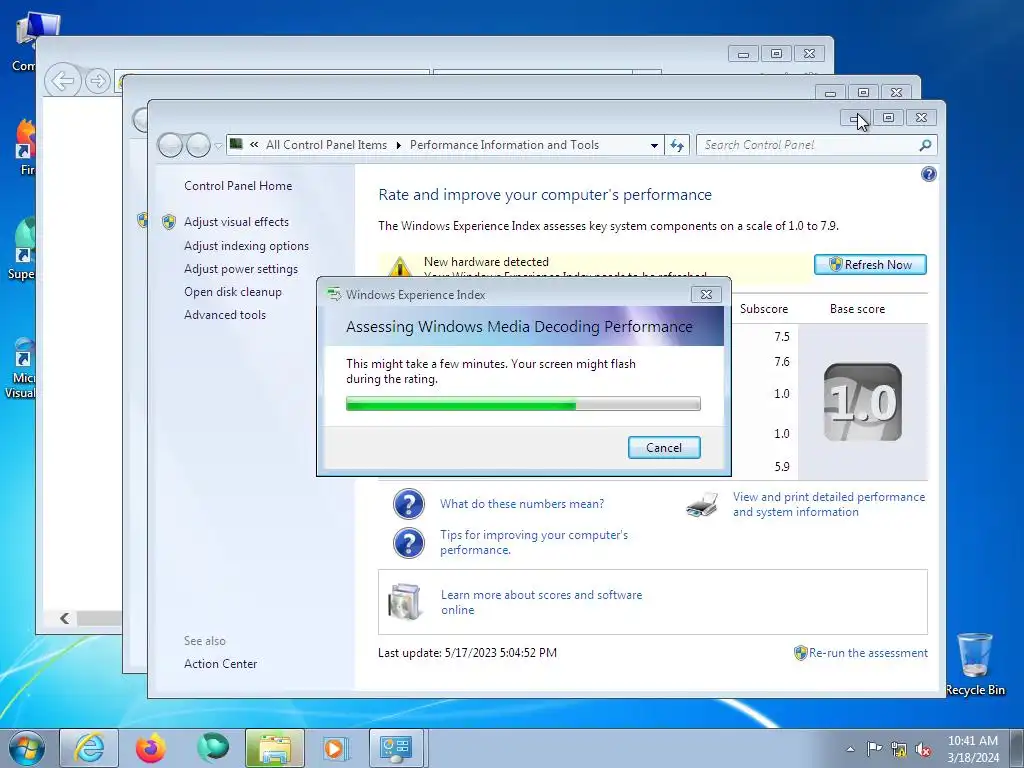Open Control Panel Home
This screenshot has height=768, width=1024.
(x=238, y=185)
